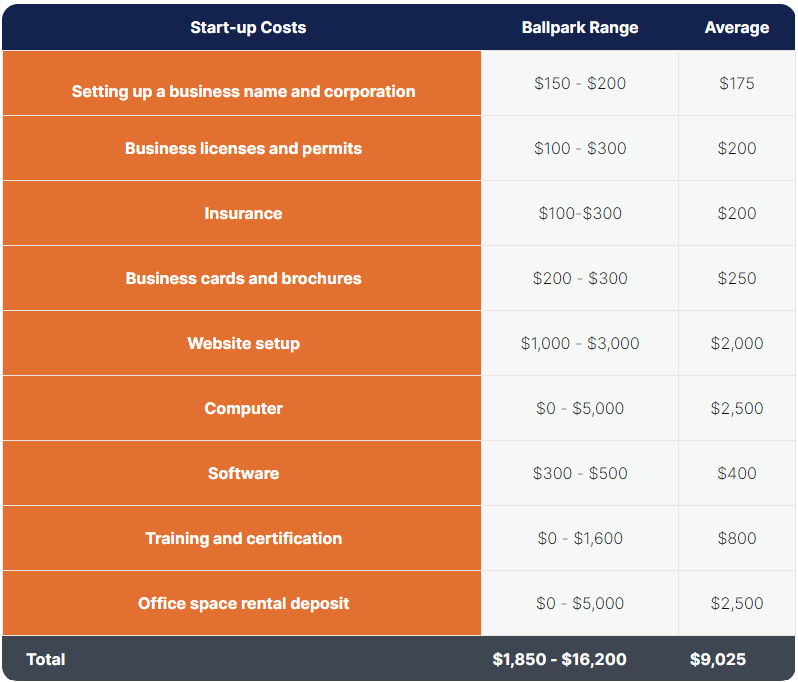Viewport: 798px width, 682px height.
Task: Select the Training and certification cell
Action: [243, 538]
